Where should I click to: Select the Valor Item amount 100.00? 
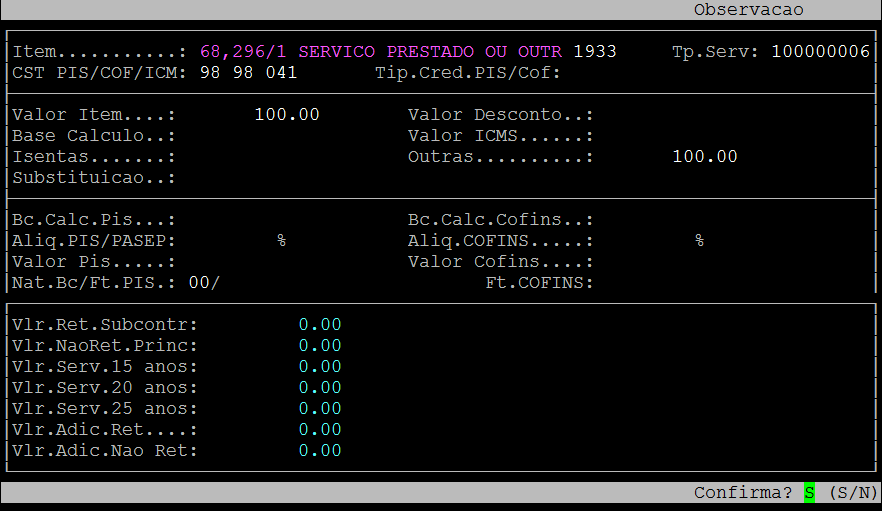point(286,115)
